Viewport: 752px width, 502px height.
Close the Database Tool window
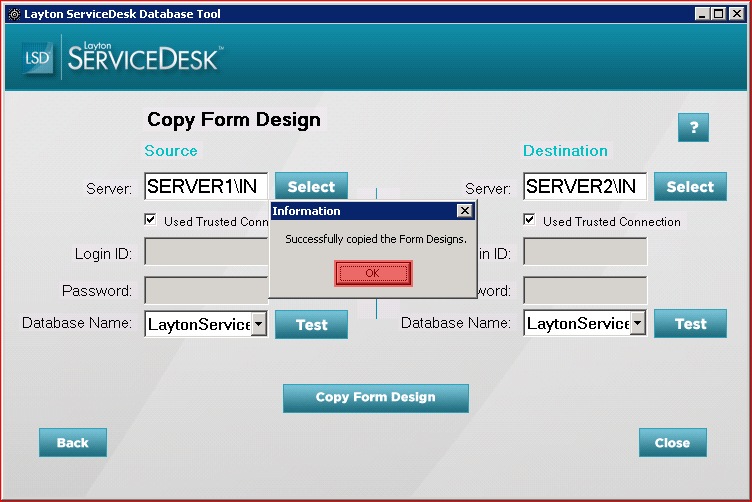[736, 14]
